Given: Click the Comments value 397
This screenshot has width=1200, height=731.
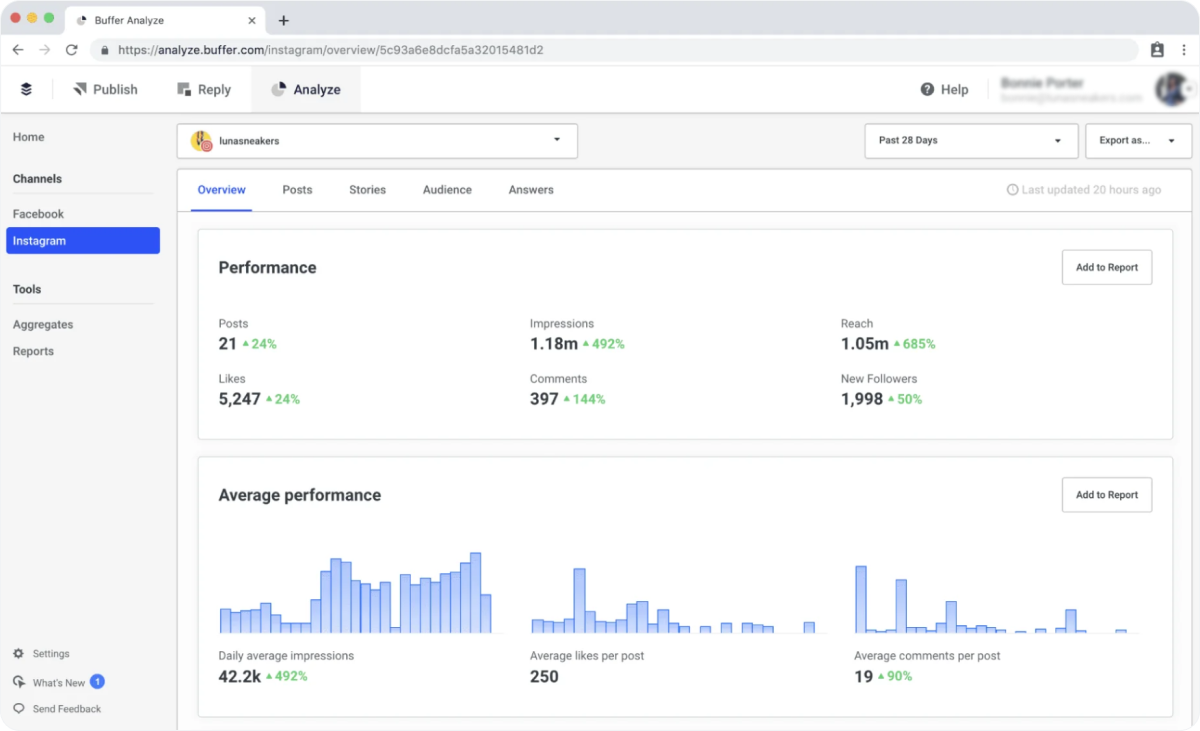Looking at the screenshot, I should tap(544, 399).
